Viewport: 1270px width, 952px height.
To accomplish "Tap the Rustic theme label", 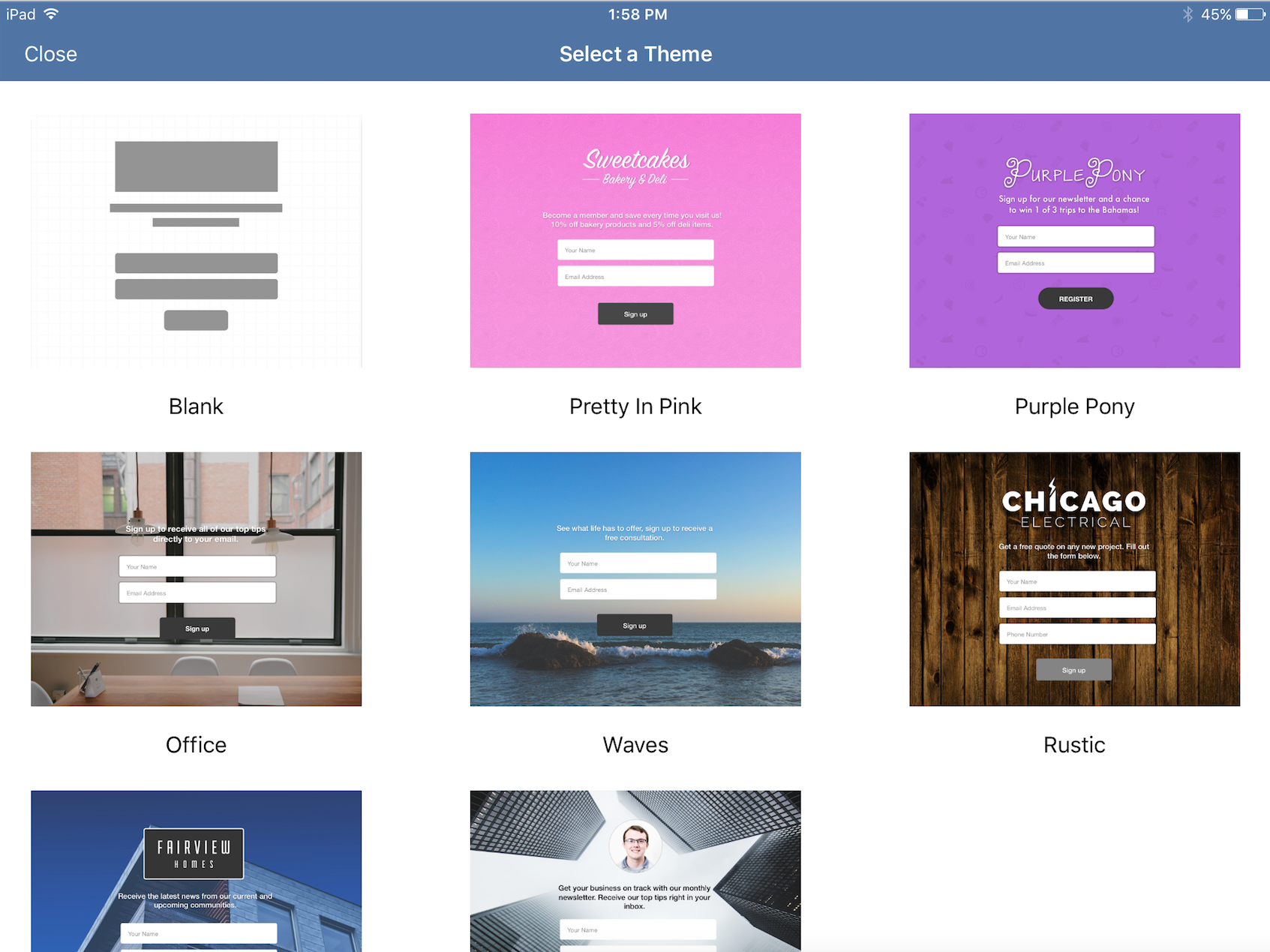I will pos(1074,745).
